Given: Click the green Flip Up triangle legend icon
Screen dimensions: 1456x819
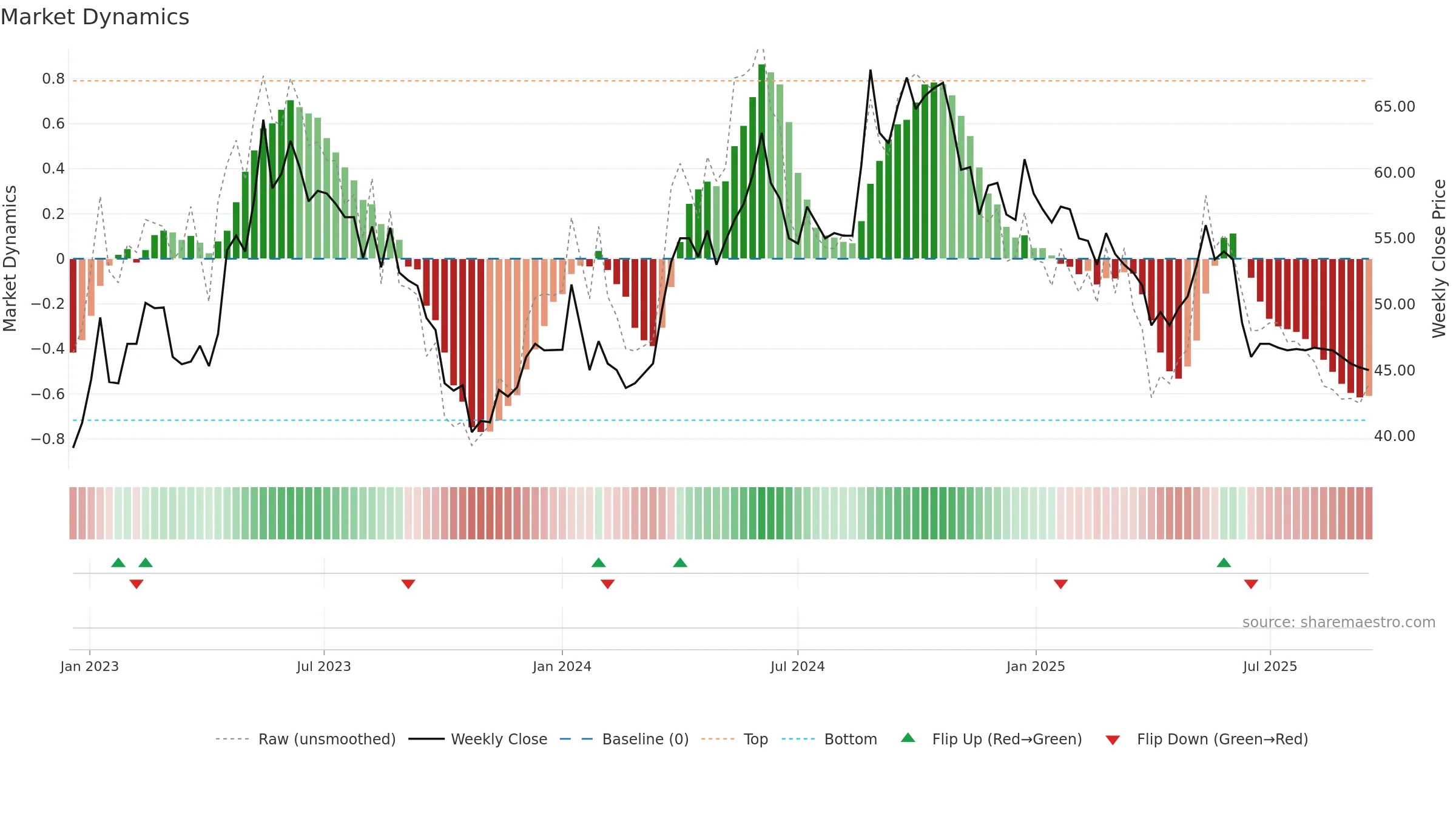Looking at the screenshot, I should [908, 738].
